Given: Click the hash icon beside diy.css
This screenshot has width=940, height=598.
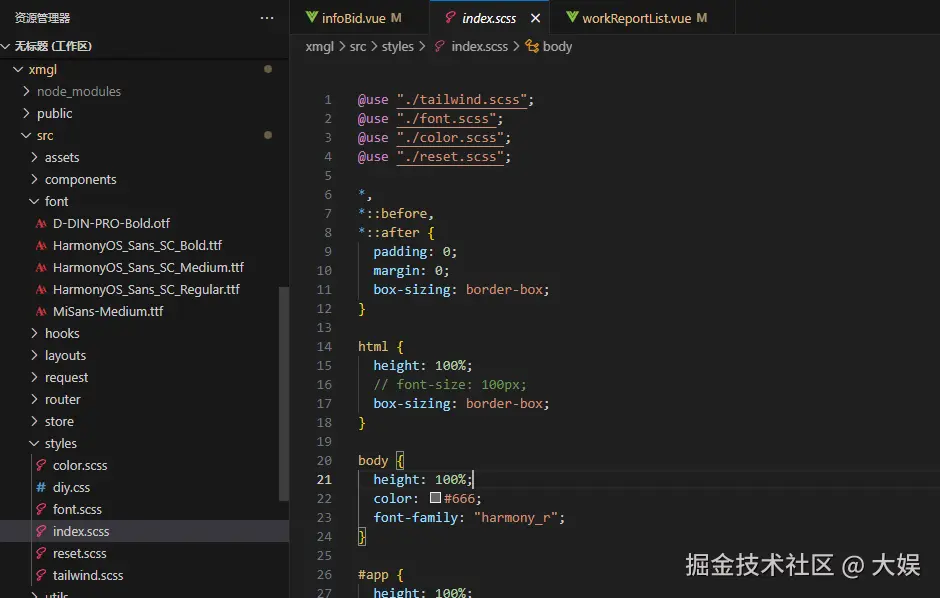Looking at the screenshot, I should pyautogui.click(x=41, y=487).
